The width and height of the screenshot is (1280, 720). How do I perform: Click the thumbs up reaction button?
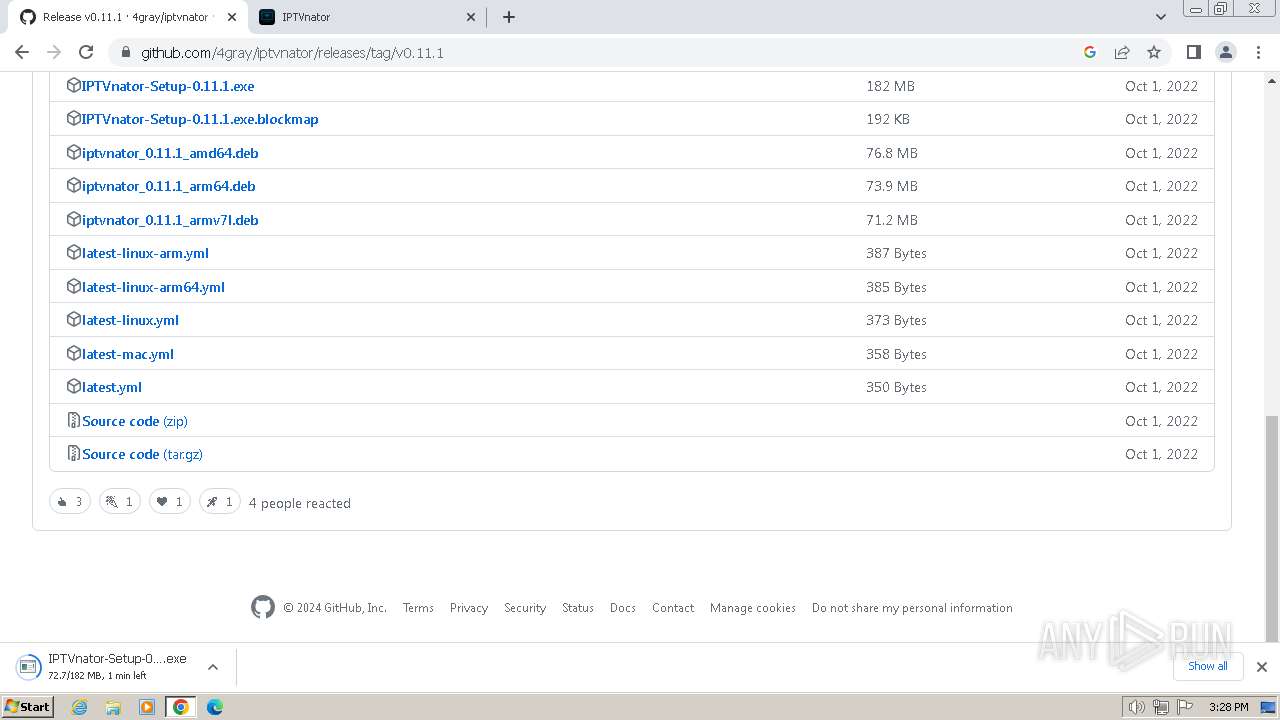(70, 502)
